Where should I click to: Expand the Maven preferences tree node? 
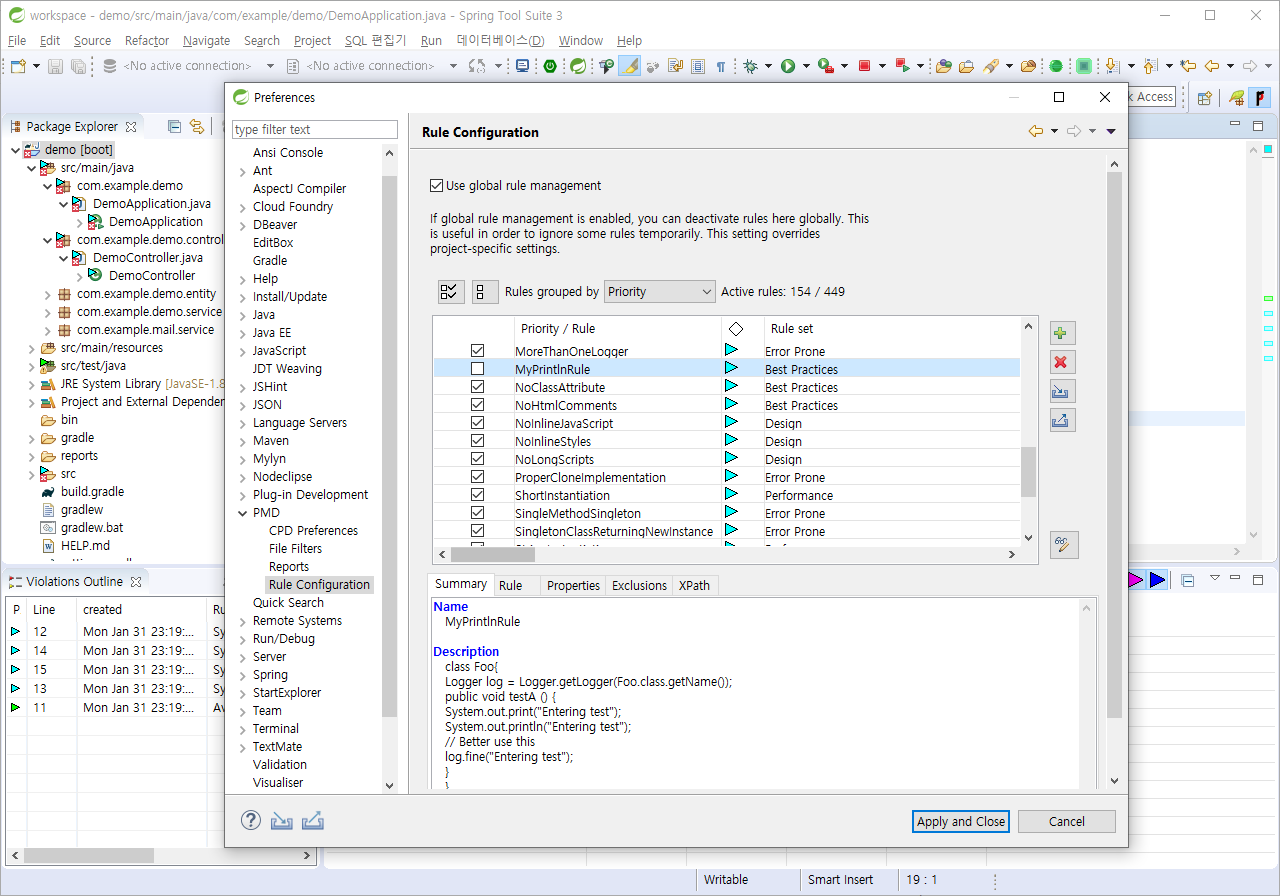[x=243, y=441]
